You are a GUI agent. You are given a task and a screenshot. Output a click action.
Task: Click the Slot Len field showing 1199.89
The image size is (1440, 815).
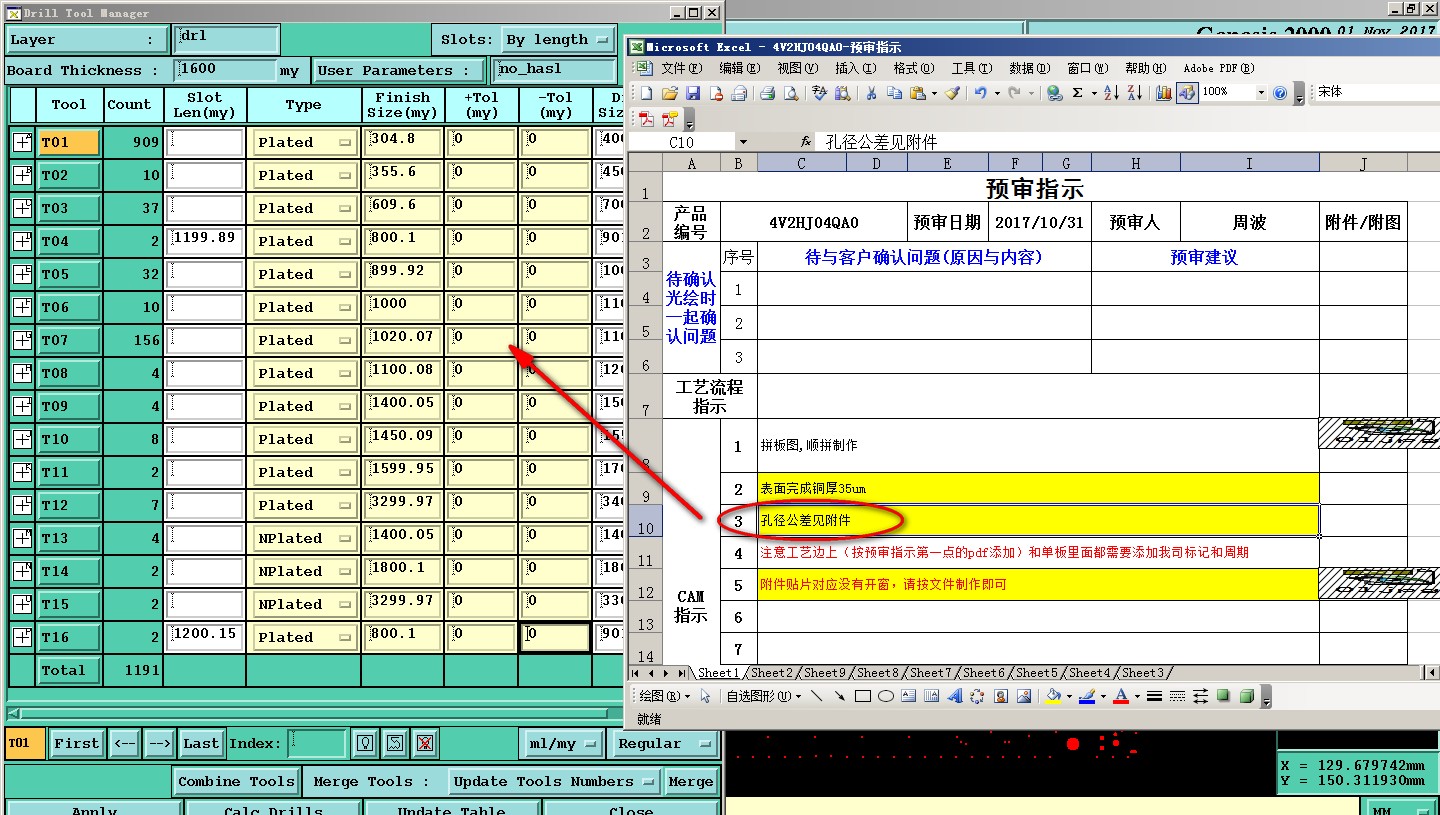click(x=205, y=241)
